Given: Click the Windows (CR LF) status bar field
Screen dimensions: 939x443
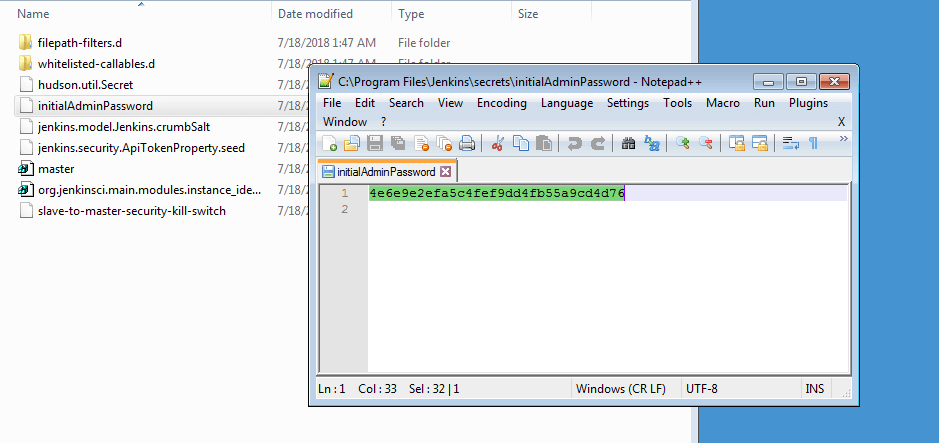Looking at the screenshot, I should (x=620, y=389).
